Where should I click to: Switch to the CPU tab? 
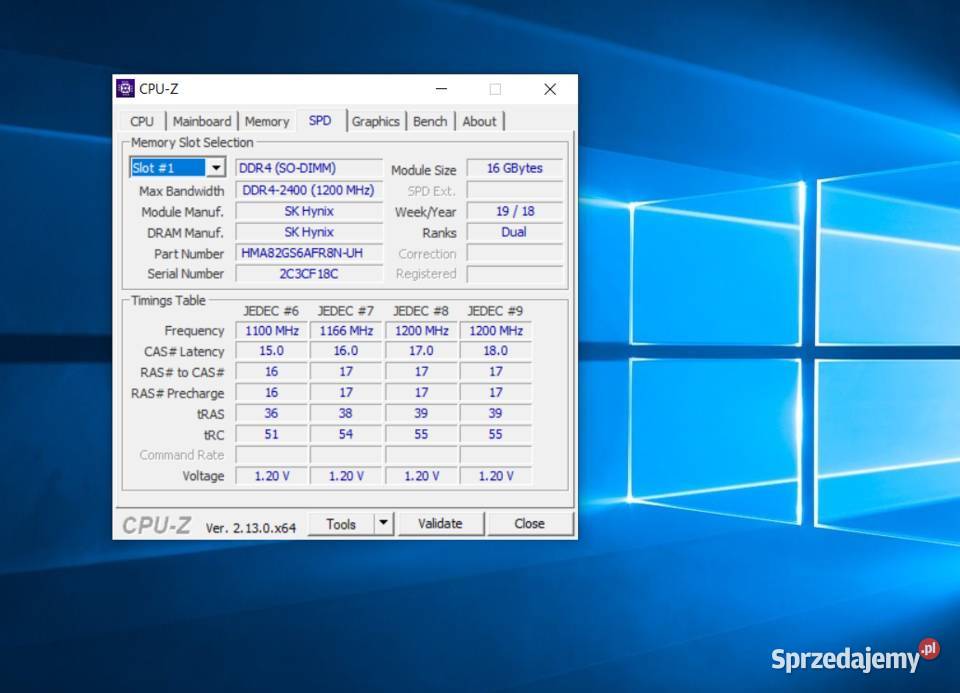[142, 120]
